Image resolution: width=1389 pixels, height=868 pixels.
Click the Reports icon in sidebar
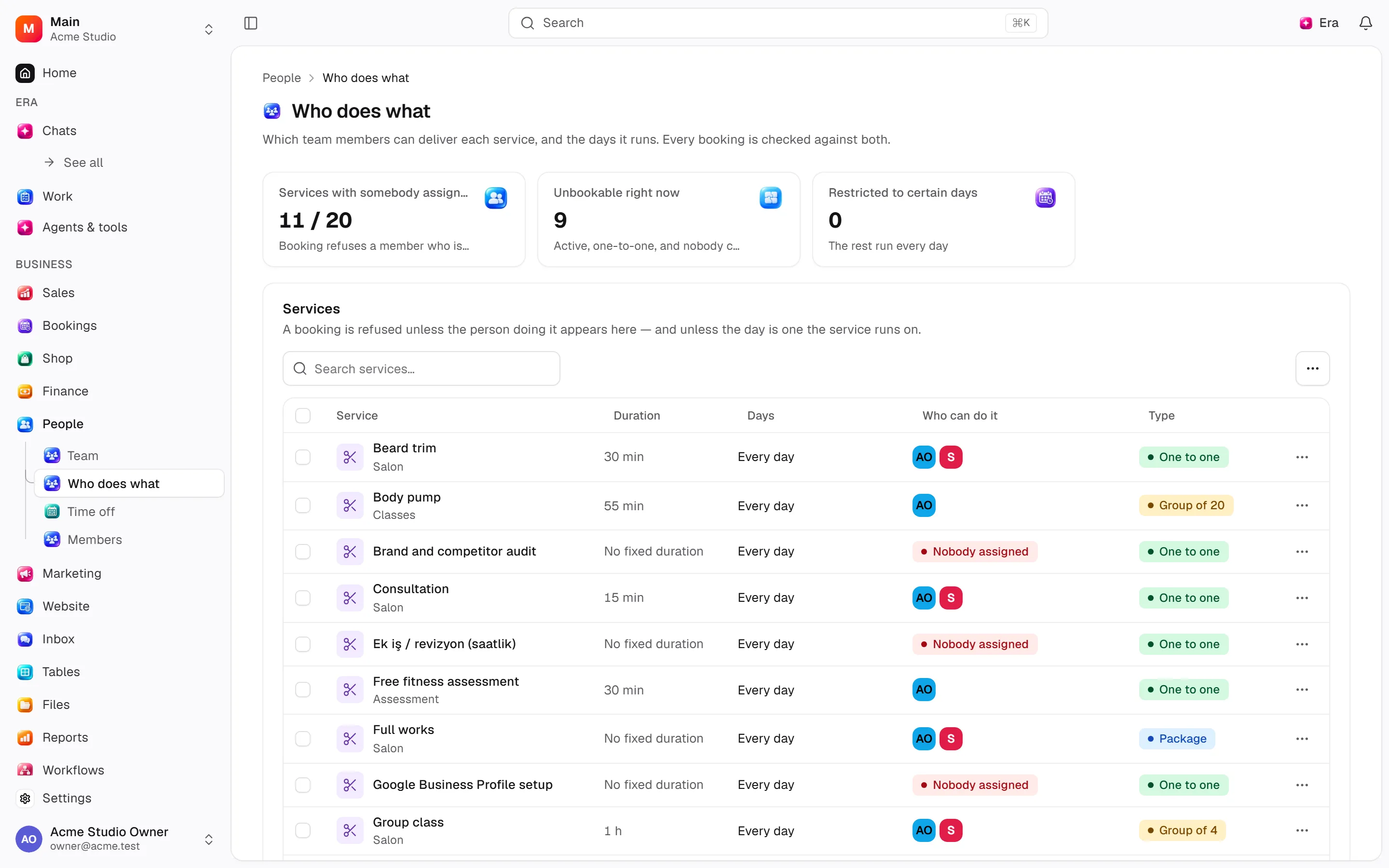pos(25,737)
